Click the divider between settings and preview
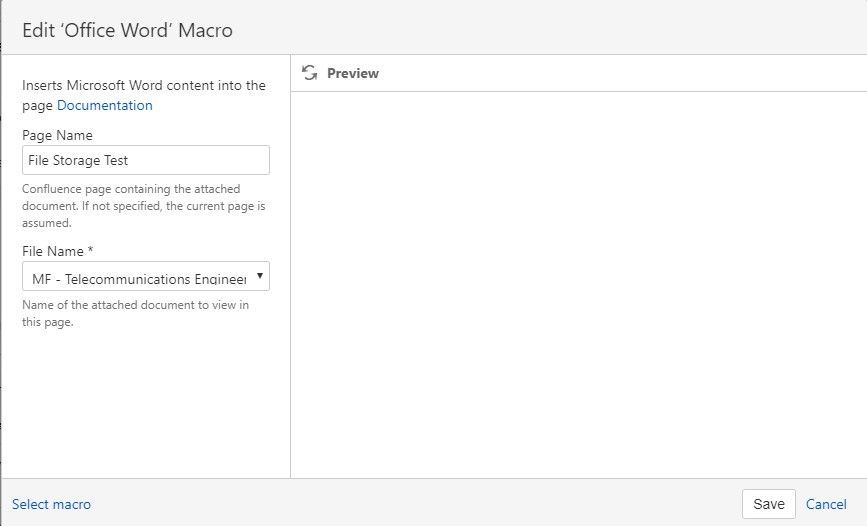The width and height of the screenshot is (867, 526). pos(290,265)
